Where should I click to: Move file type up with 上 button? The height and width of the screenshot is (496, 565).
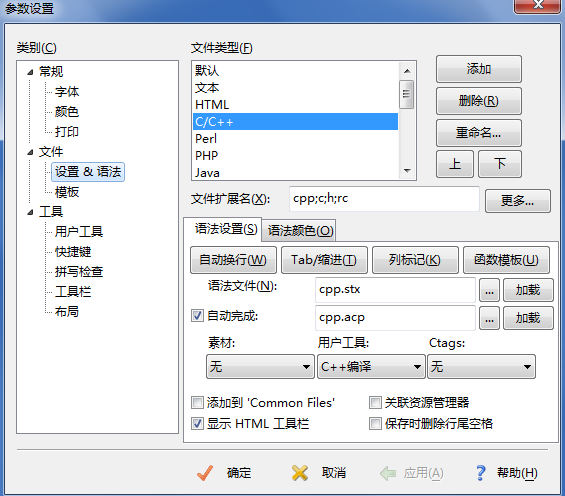pyautogui.click(x=455, y=164)
